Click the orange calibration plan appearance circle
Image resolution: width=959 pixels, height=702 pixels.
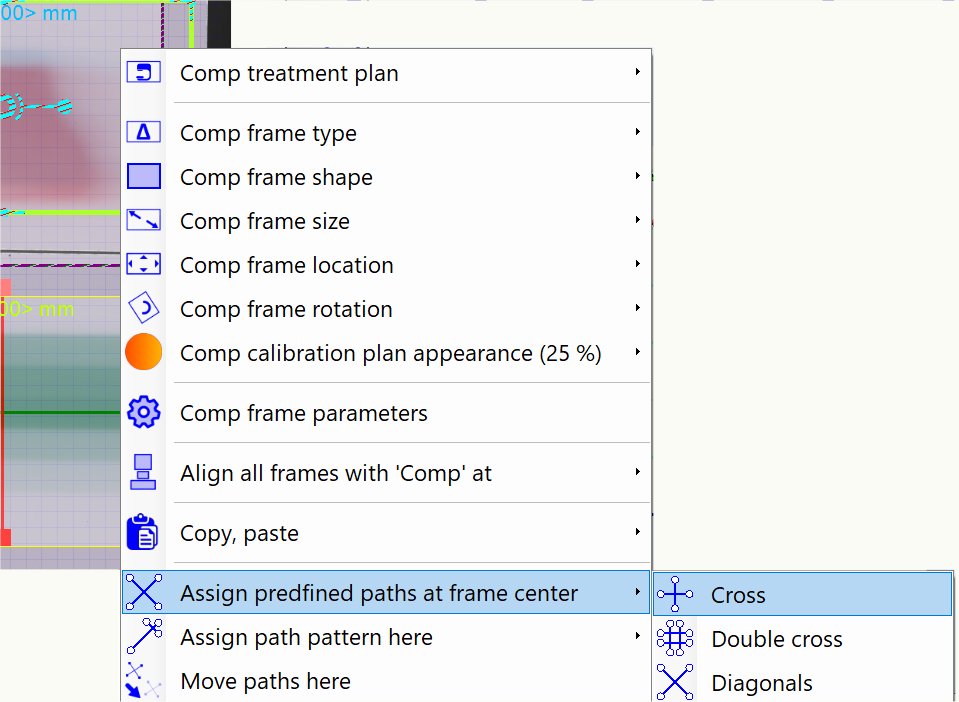point(144,353)
